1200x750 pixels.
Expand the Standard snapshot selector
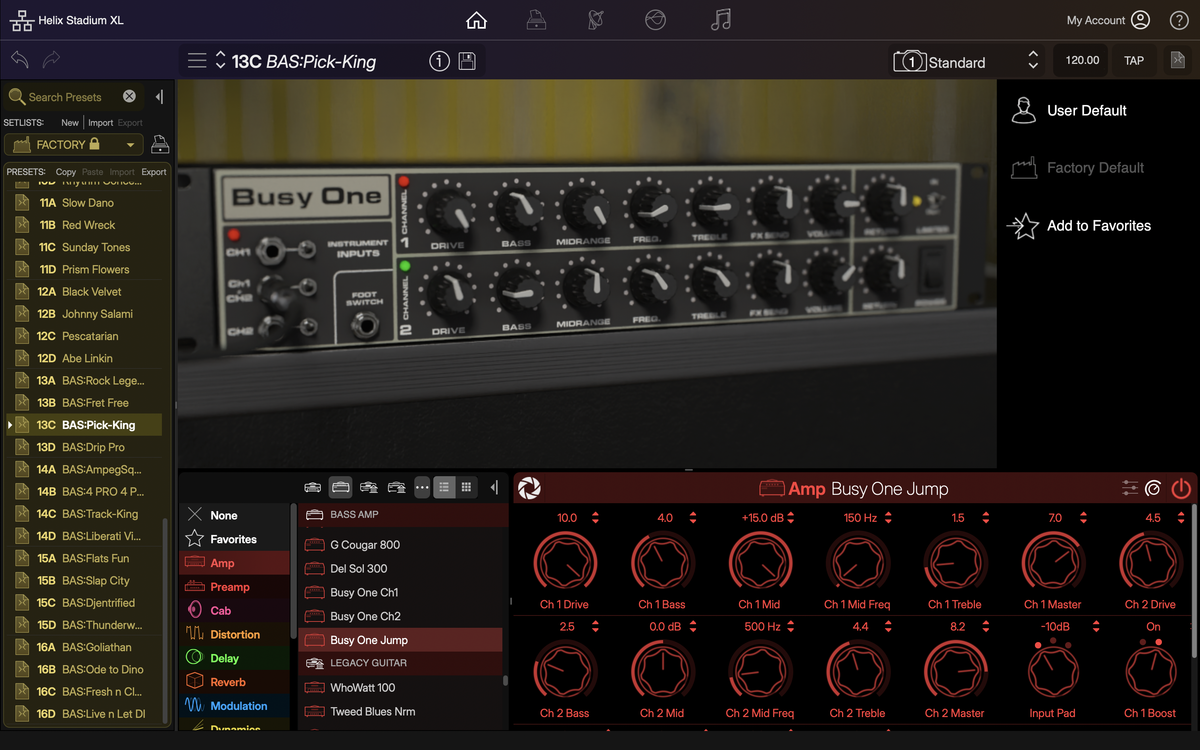point(1033,61)
